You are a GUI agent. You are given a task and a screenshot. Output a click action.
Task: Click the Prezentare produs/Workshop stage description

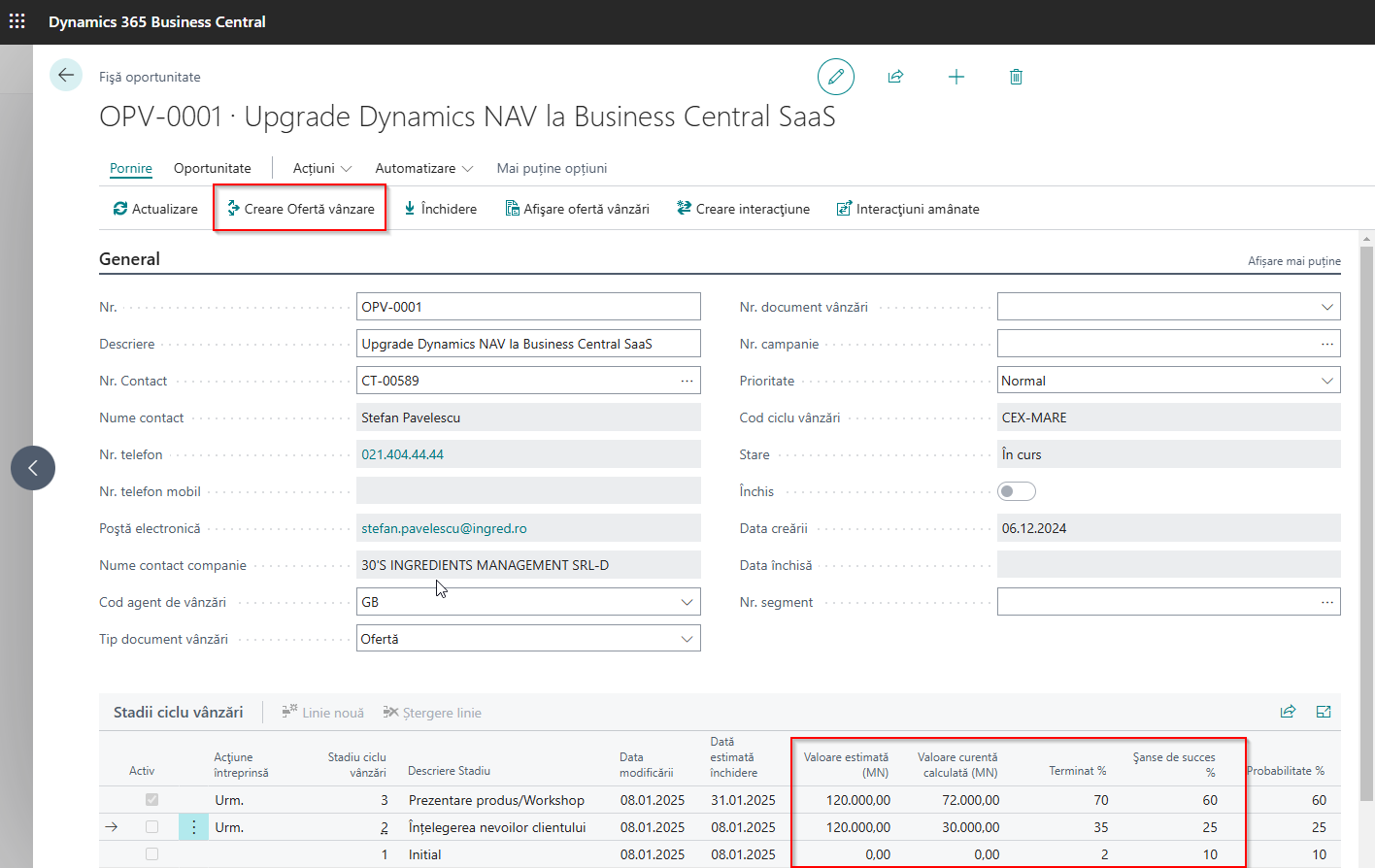(496, 800)
